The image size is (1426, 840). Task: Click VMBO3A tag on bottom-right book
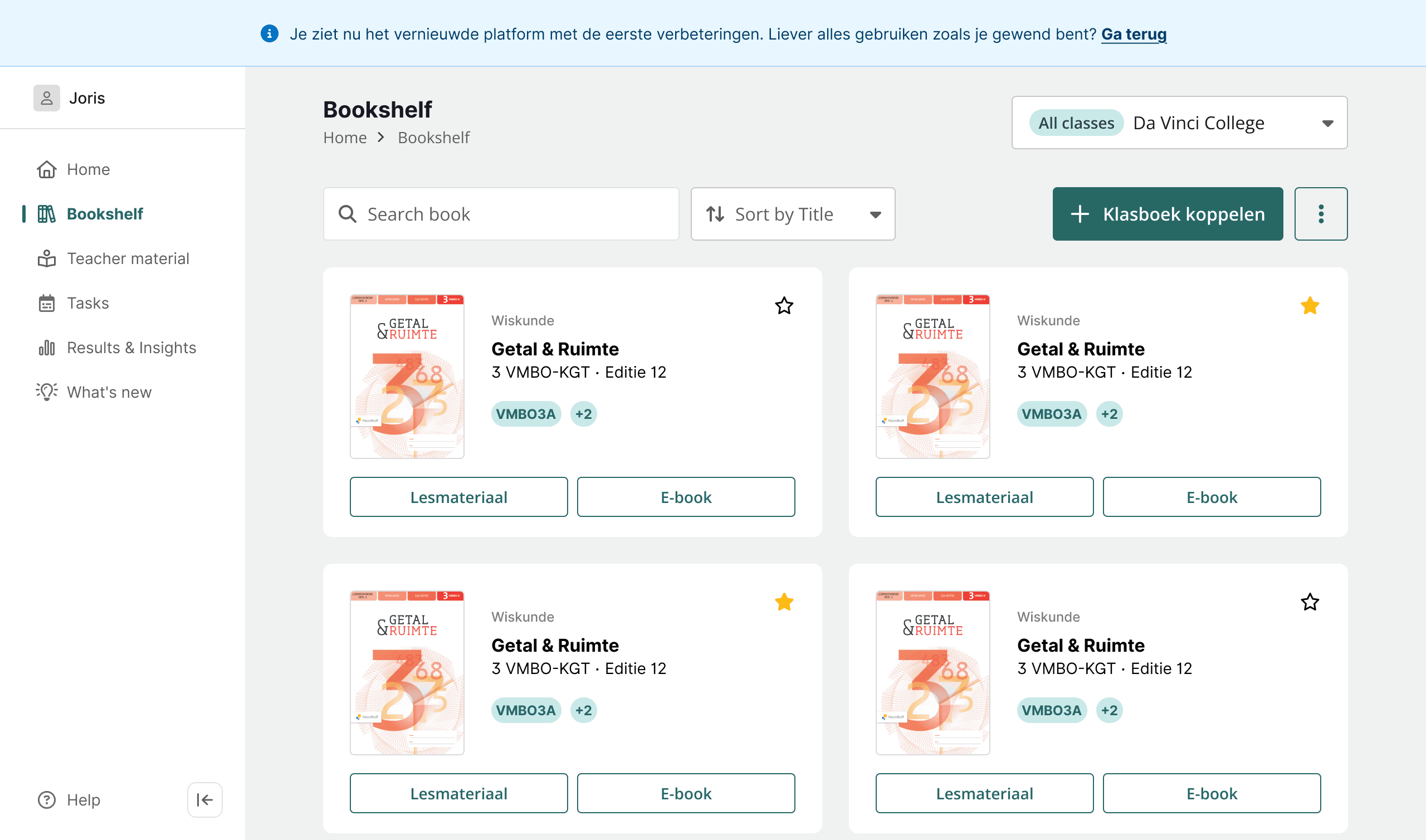[1051, 710]
